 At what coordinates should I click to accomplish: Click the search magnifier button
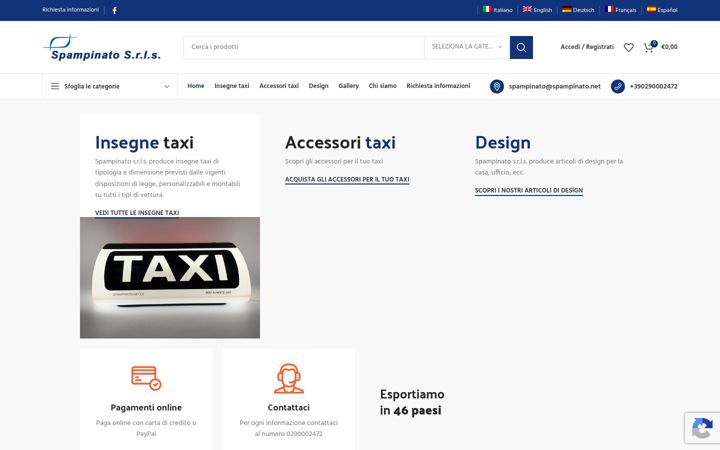coord(521,47)
